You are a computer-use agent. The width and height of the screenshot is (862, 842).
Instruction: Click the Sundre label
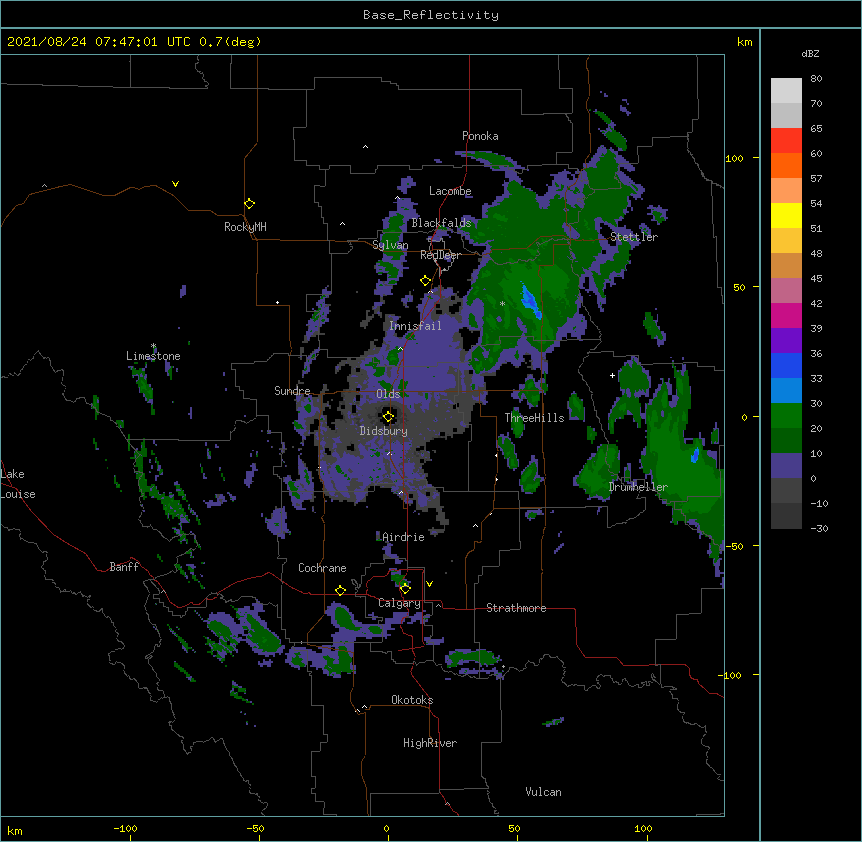(x=292, y=391)
